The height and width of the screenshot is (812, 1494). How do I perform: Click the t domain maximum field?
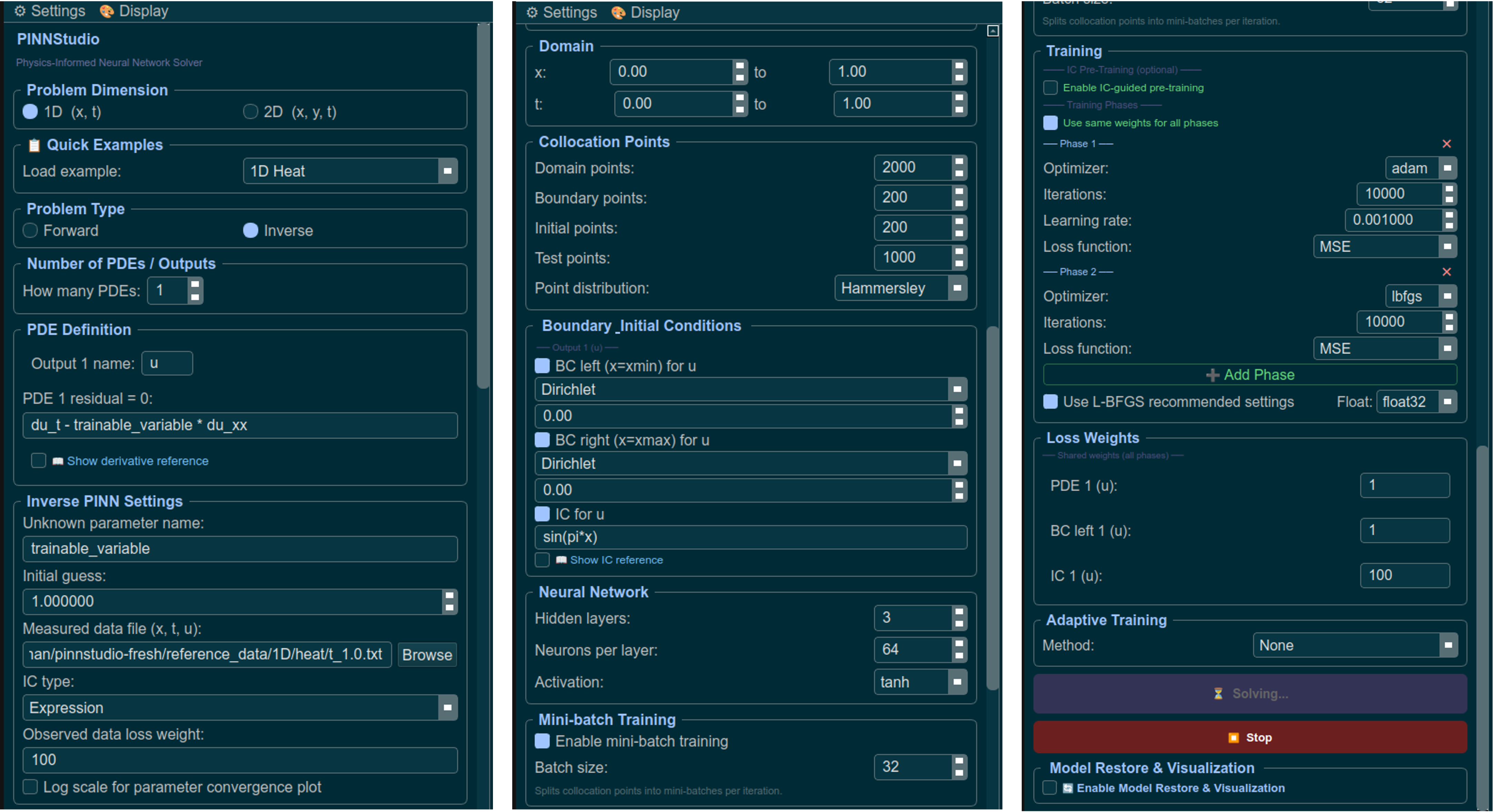tap(901, 104)
